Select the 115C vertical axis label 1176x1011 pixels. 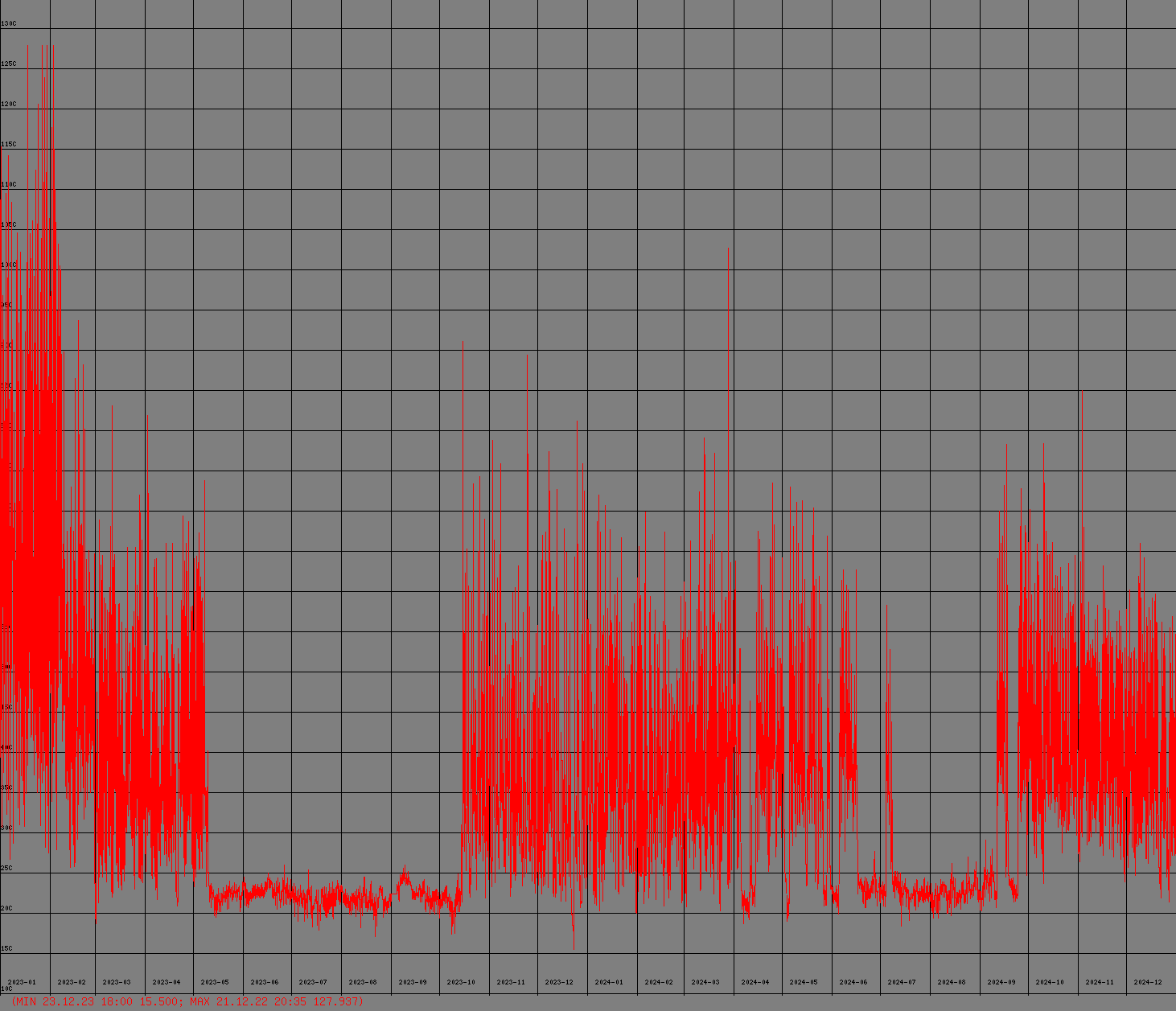(x=8, y=145)
